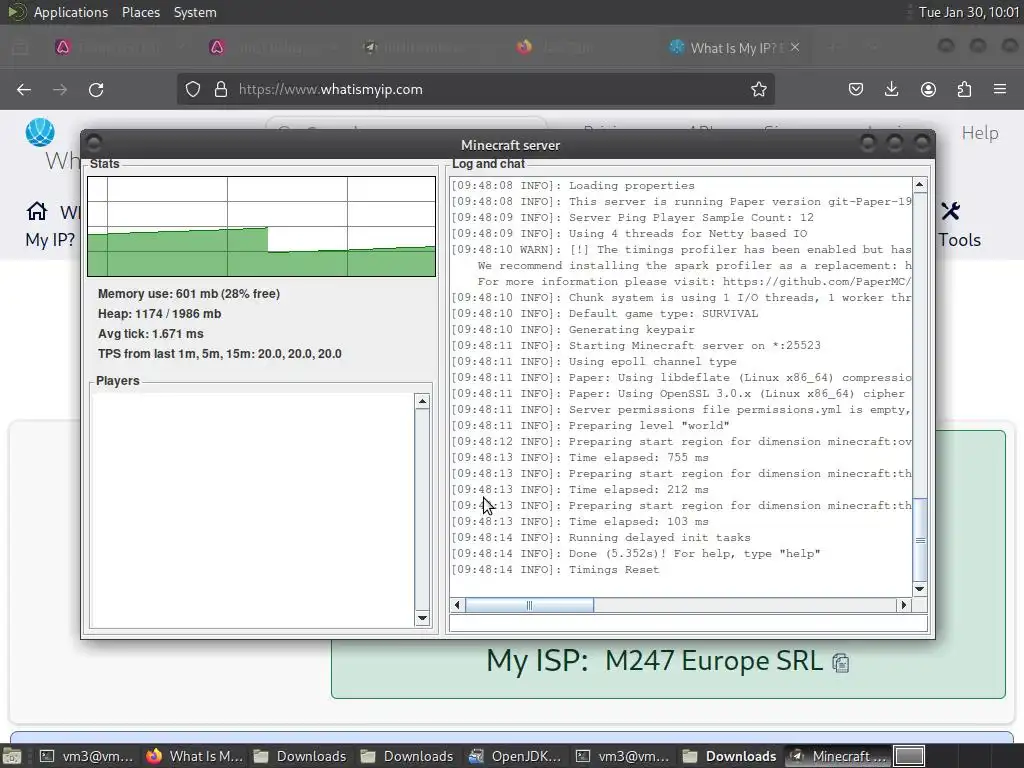Copy ISP name with the clipboard icon

(x=840, y=663)
